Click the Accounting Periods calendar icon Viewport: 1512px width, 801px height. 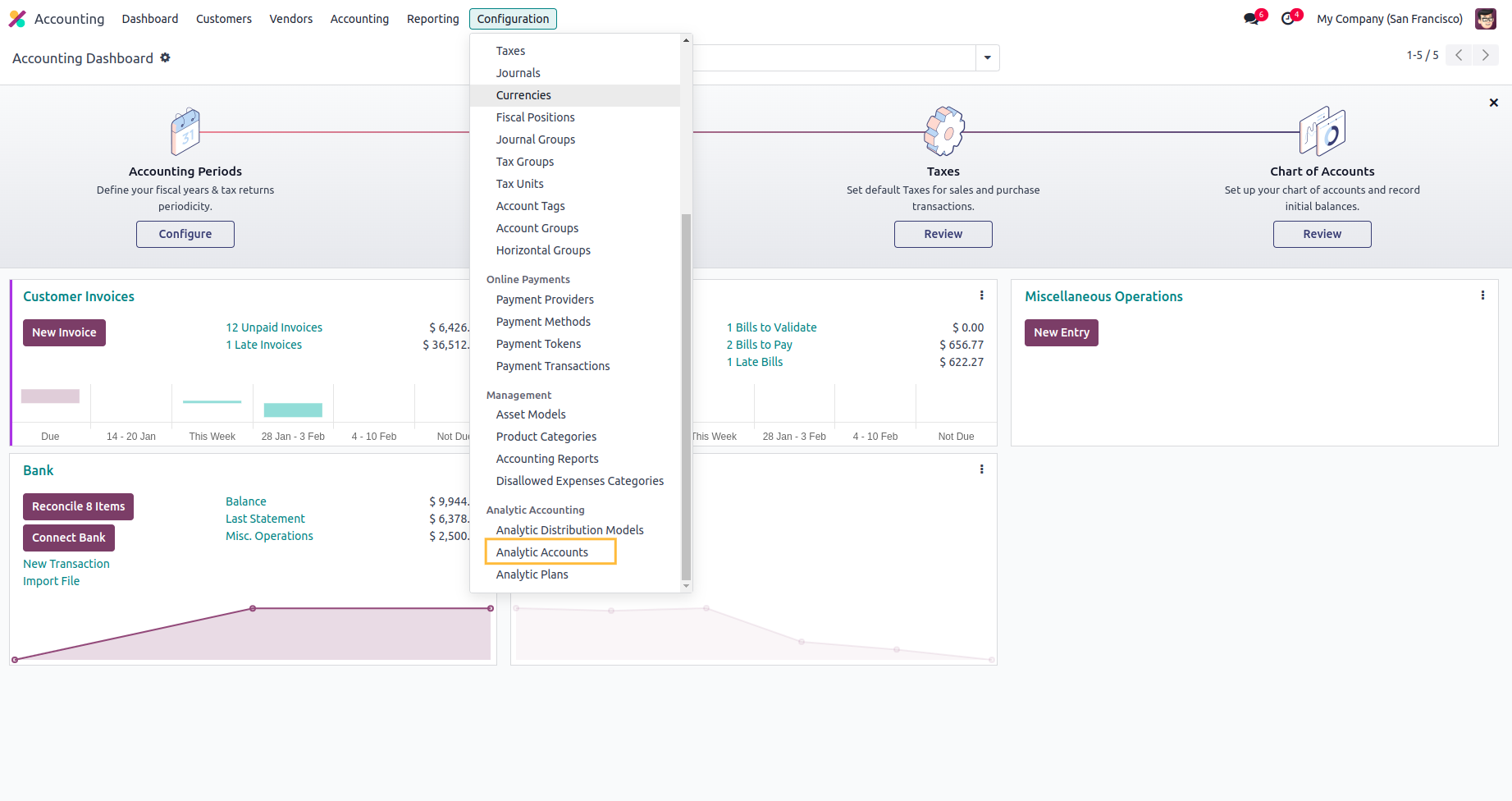185,131
